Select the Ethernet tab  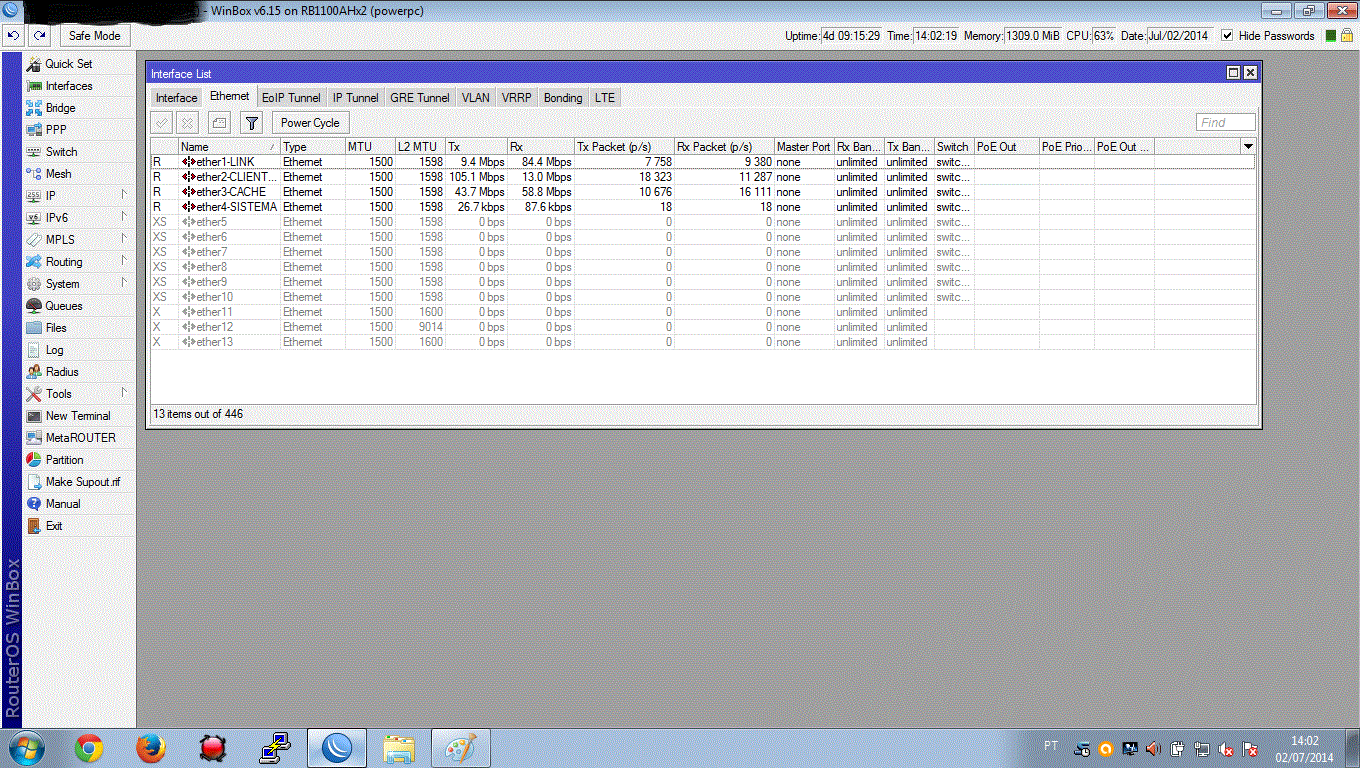229,97
